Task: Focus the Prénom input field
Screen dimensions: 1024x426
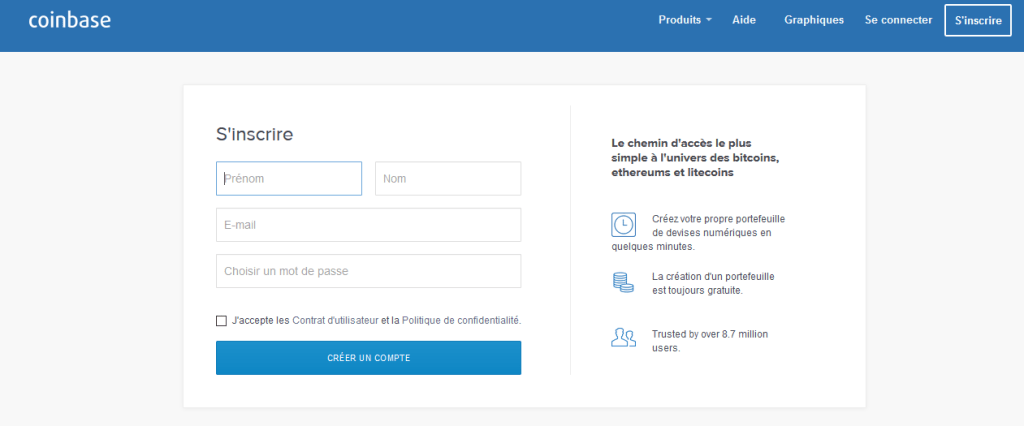Action: (x=289, y=178)
